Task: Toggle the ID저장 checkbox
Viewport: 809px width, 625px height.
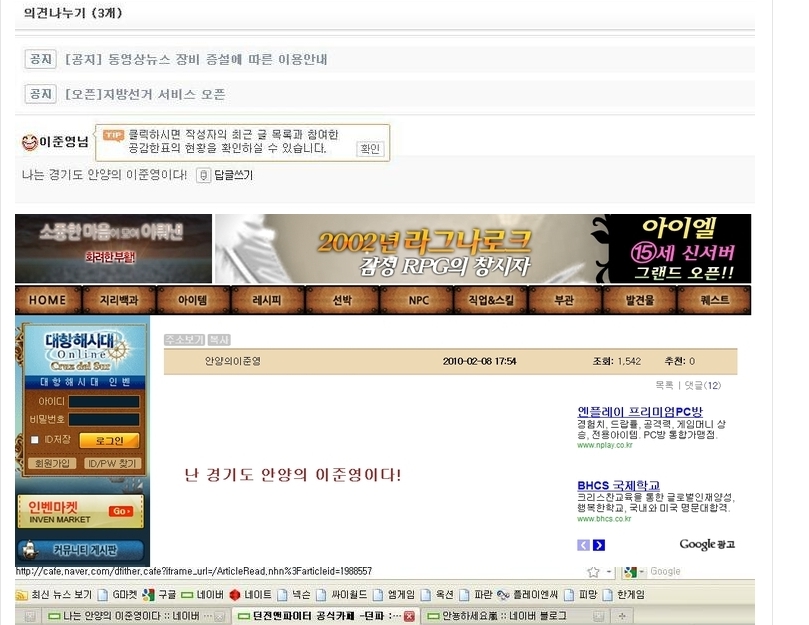Action: pos(35,440)
